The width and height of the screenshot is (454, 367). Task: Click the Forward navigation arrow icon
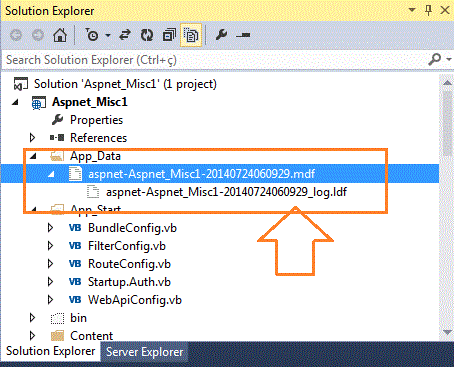[x=38, y=35]
